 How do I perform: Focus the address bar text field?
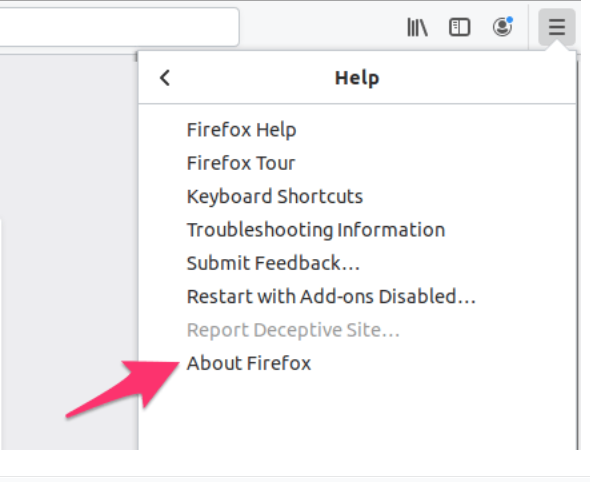tap(119, 27)
